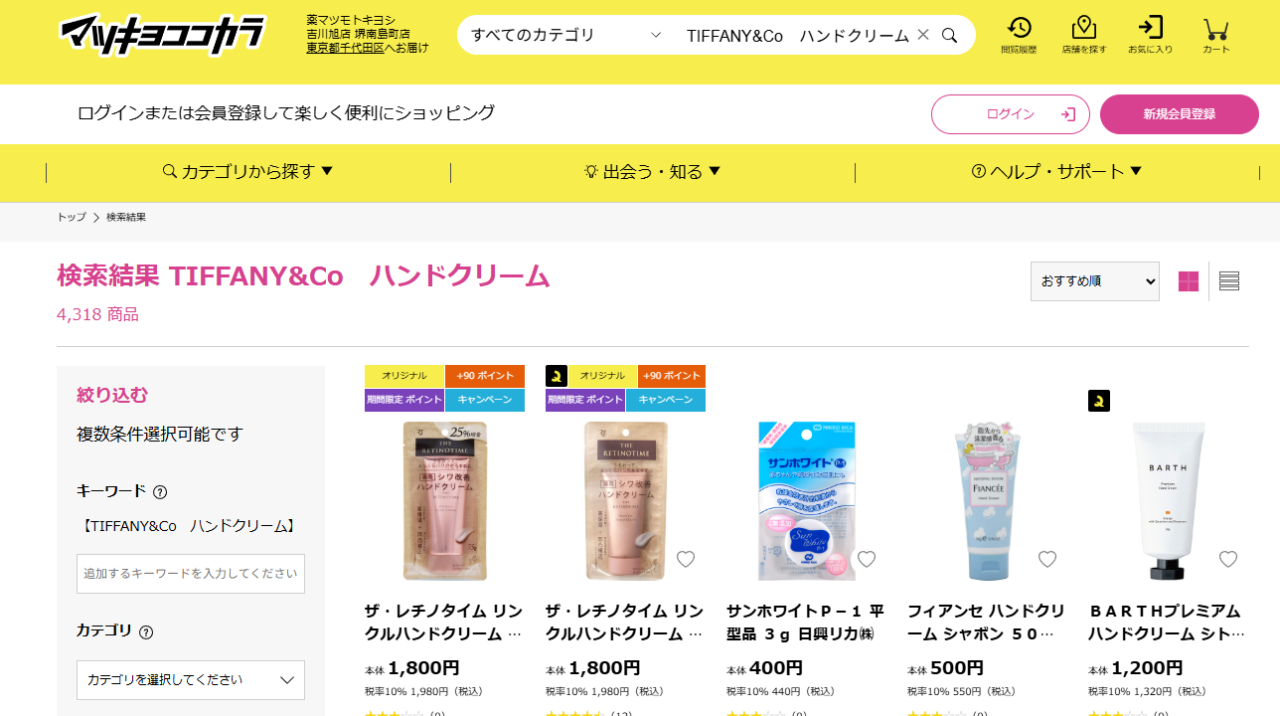Viewport: 1280px width, 716px height.
Task: Click the search magnifier icon
Action: pyautogui.click(x=950, y=35)
